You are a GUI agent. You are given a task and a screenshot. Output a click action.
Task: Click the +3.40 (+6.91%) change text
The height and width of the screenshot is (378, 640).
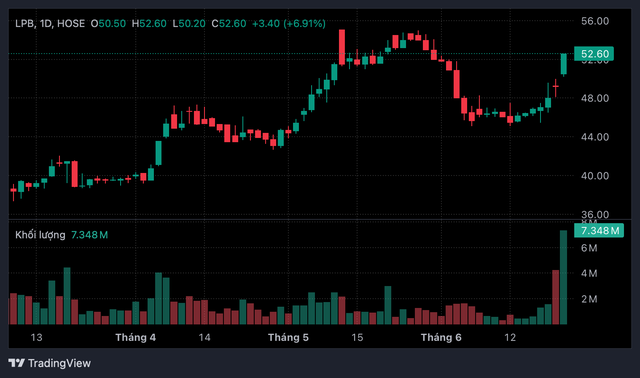click(x=289, y=24)
